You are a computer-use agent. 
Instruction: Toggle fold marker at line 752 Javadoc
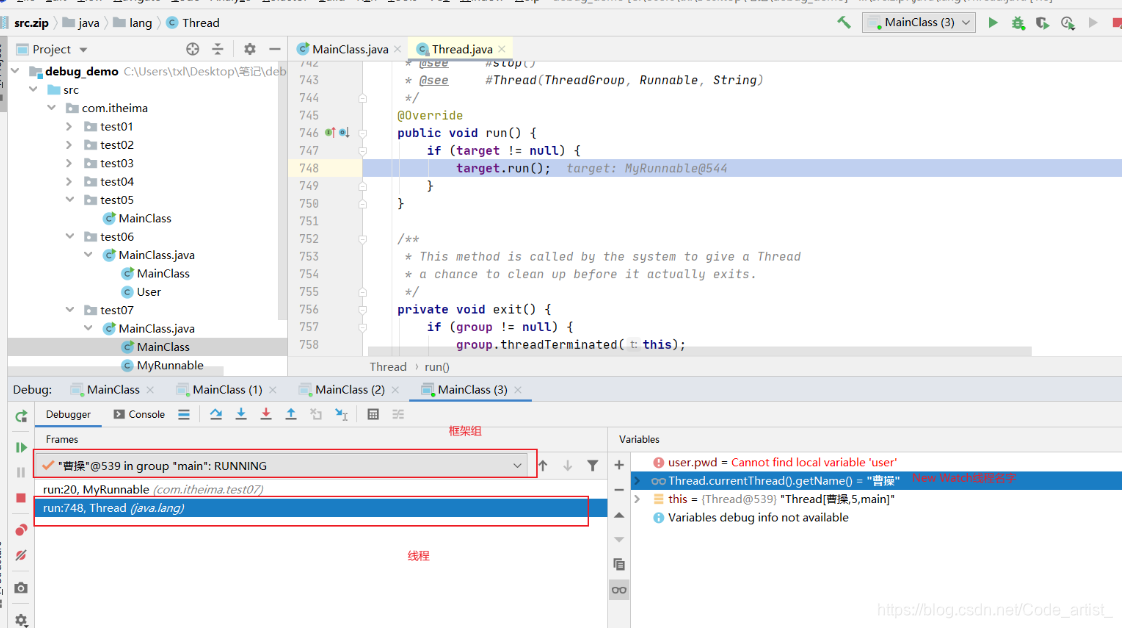[363, 239]
